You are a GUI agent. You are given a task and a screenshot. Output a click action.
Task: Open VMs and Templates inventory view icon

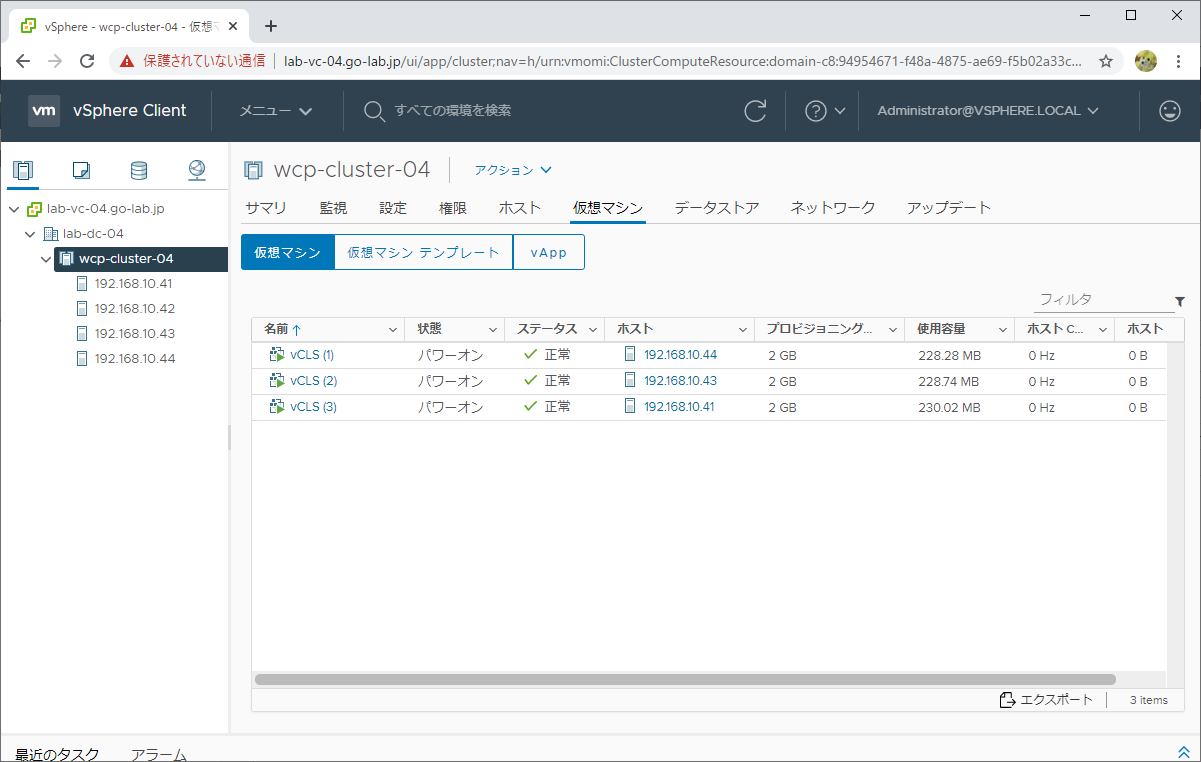pos(81,170)
